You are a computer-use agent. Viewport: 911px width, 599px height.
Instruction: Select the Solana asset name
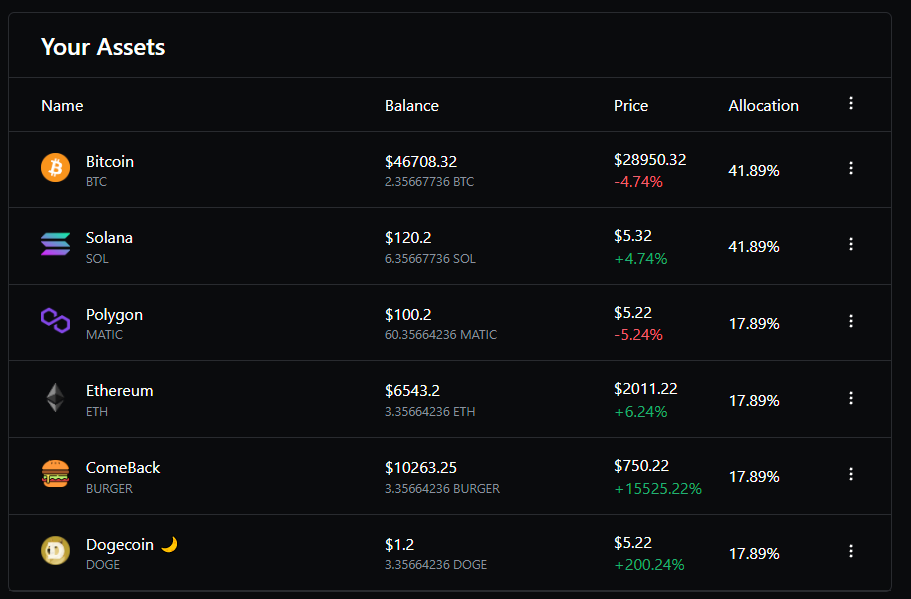tap(109, 238)
